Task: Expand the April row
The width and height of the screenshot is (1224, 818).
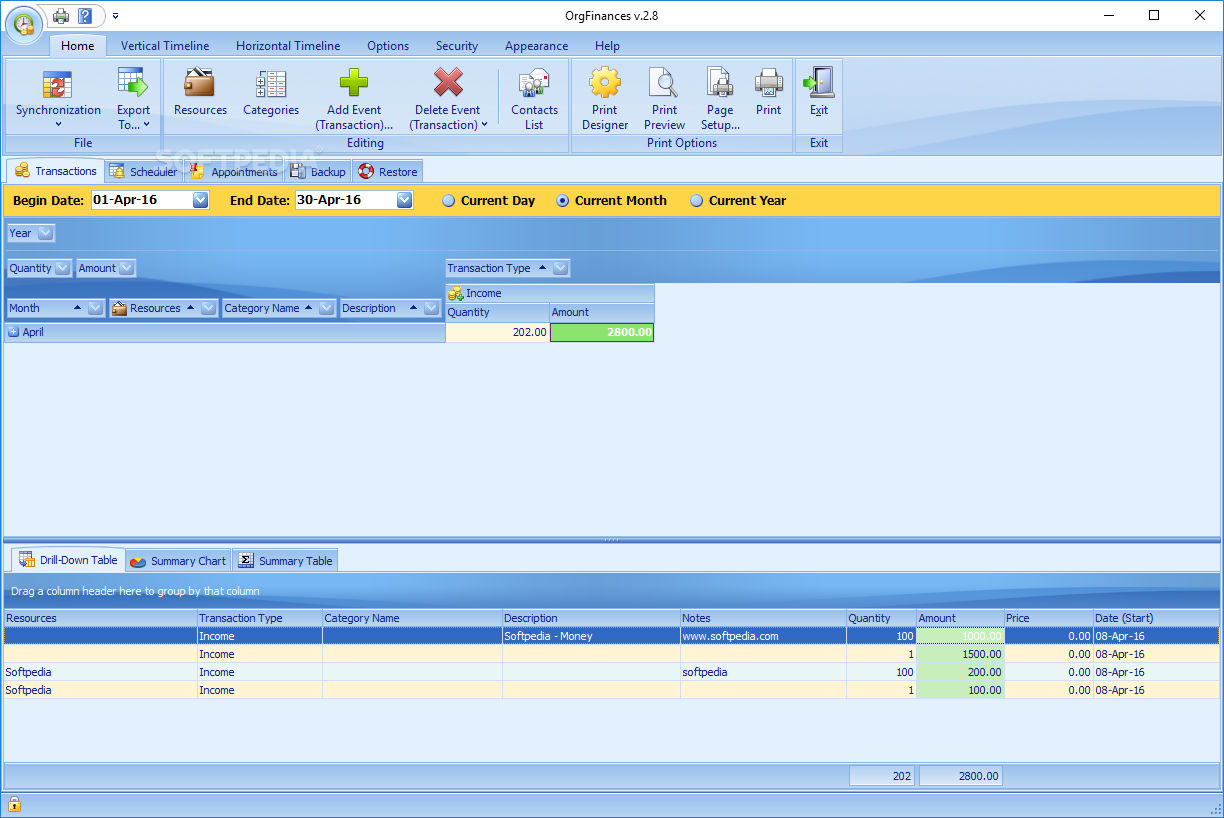Action: click(14, 332)
